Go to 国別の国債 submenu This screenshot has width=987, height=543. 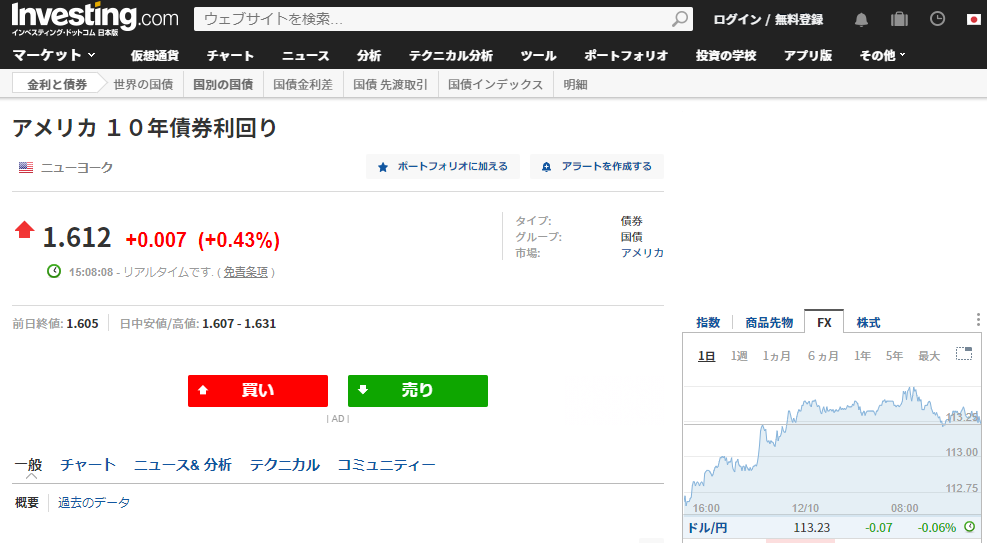pos(223,84)
